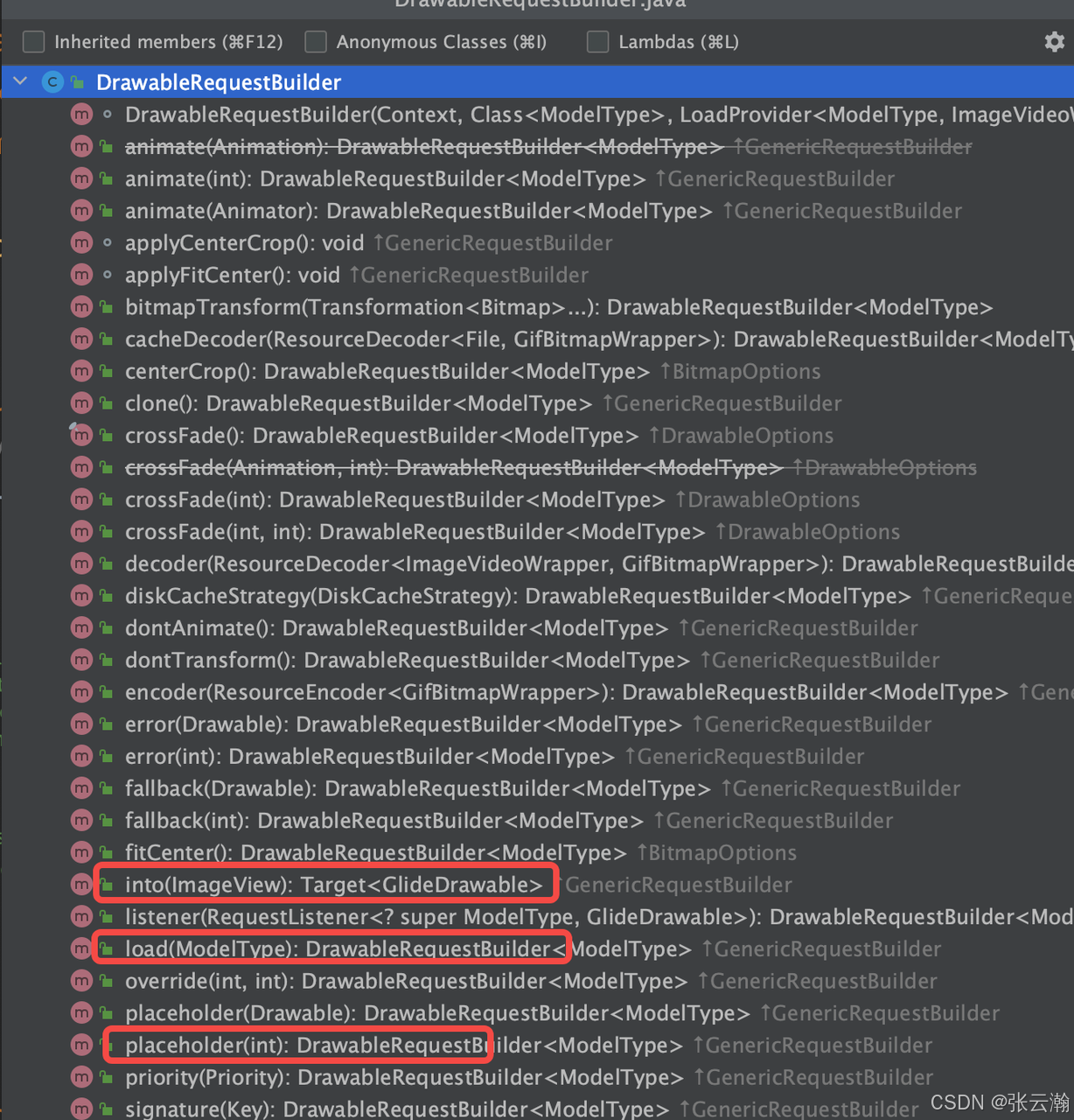This screenshot has width=1074, height=1120.
Task: Click method icon of applyFitCenter row
Action: pos(81,275)
